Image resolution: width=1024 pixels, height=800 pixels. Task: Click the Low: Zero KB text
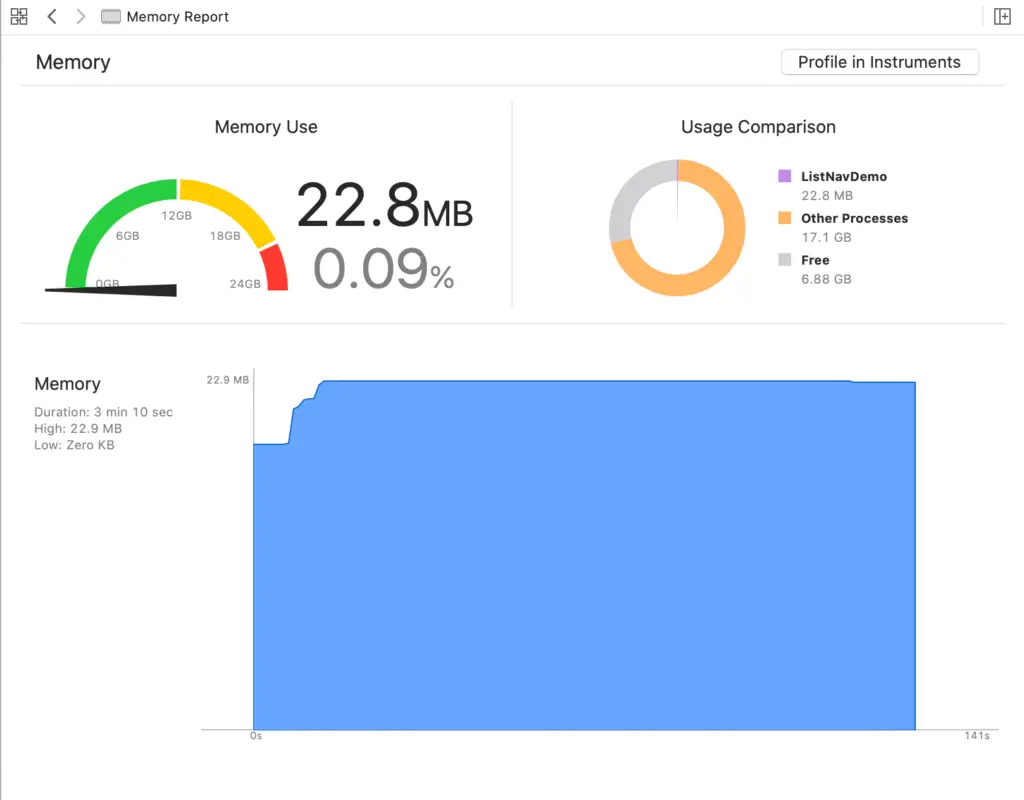coord(74,445)
